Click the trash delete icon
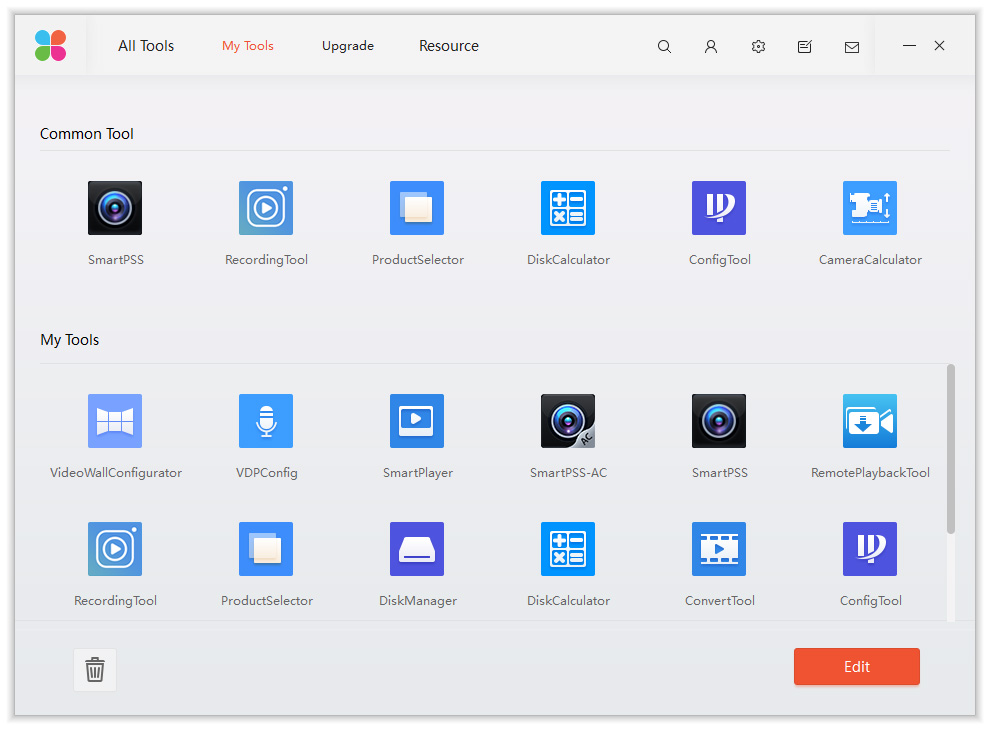 pyautogui.click(x=95, y=669)
